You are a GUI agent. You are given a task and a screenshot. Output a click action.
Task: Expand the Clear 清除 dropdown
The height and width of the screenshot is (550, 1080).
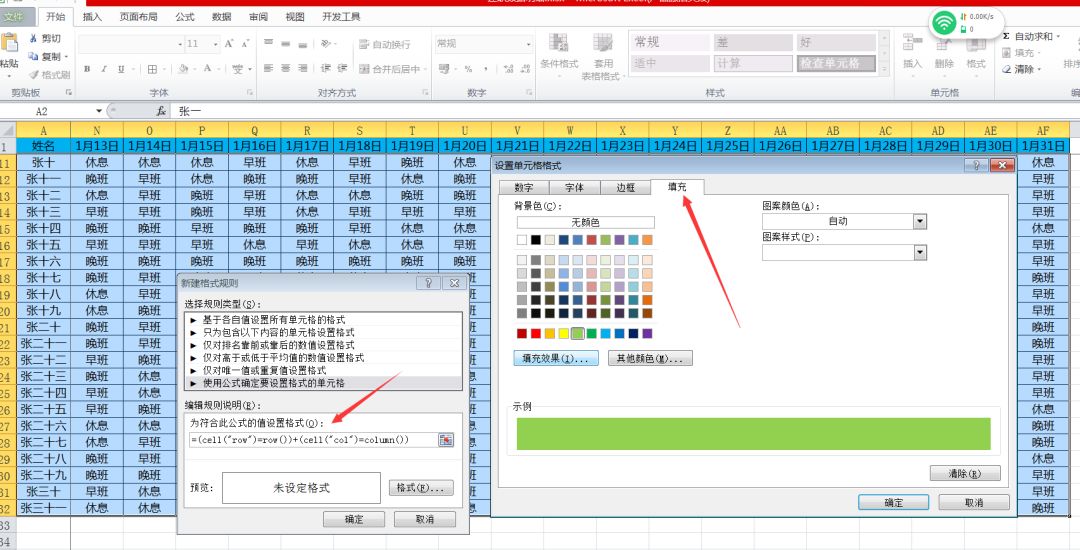(x=1039, y=70)
